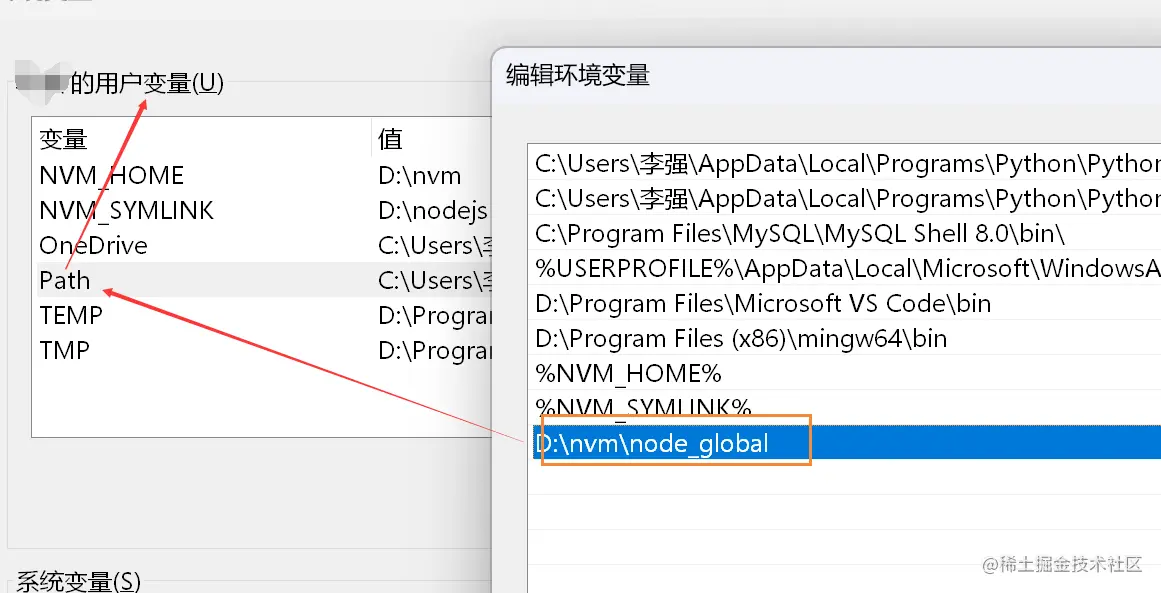Screen dimensions: 1161x593
Task: Click the 变量 column header
Action: (x=201, y=138)
